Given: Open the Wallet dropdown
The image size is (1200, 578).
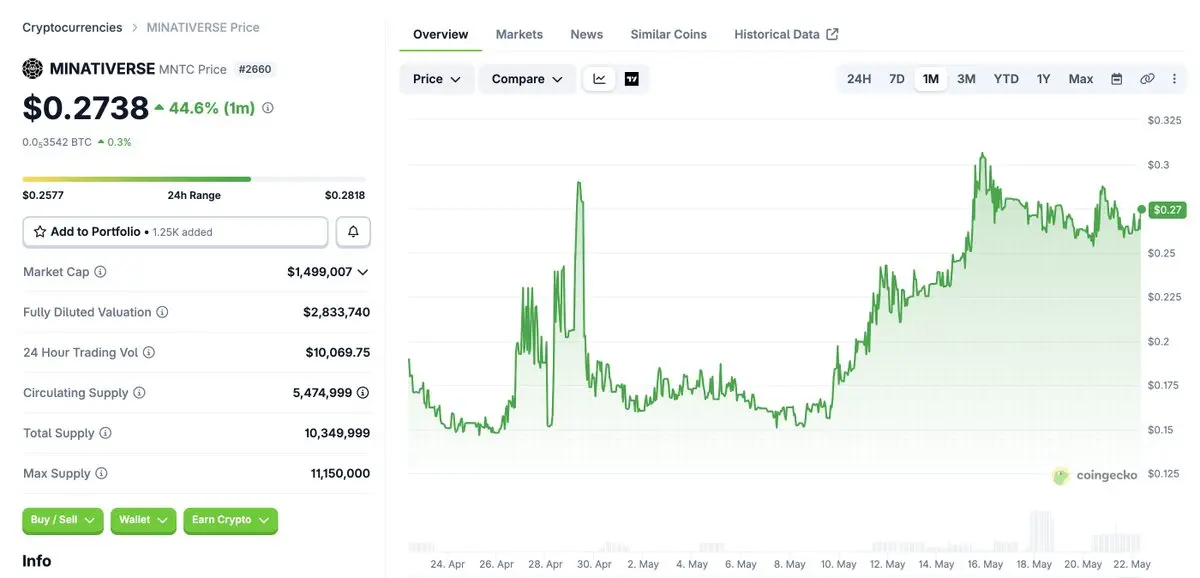Looking at the screenshot, I should 143,520.
